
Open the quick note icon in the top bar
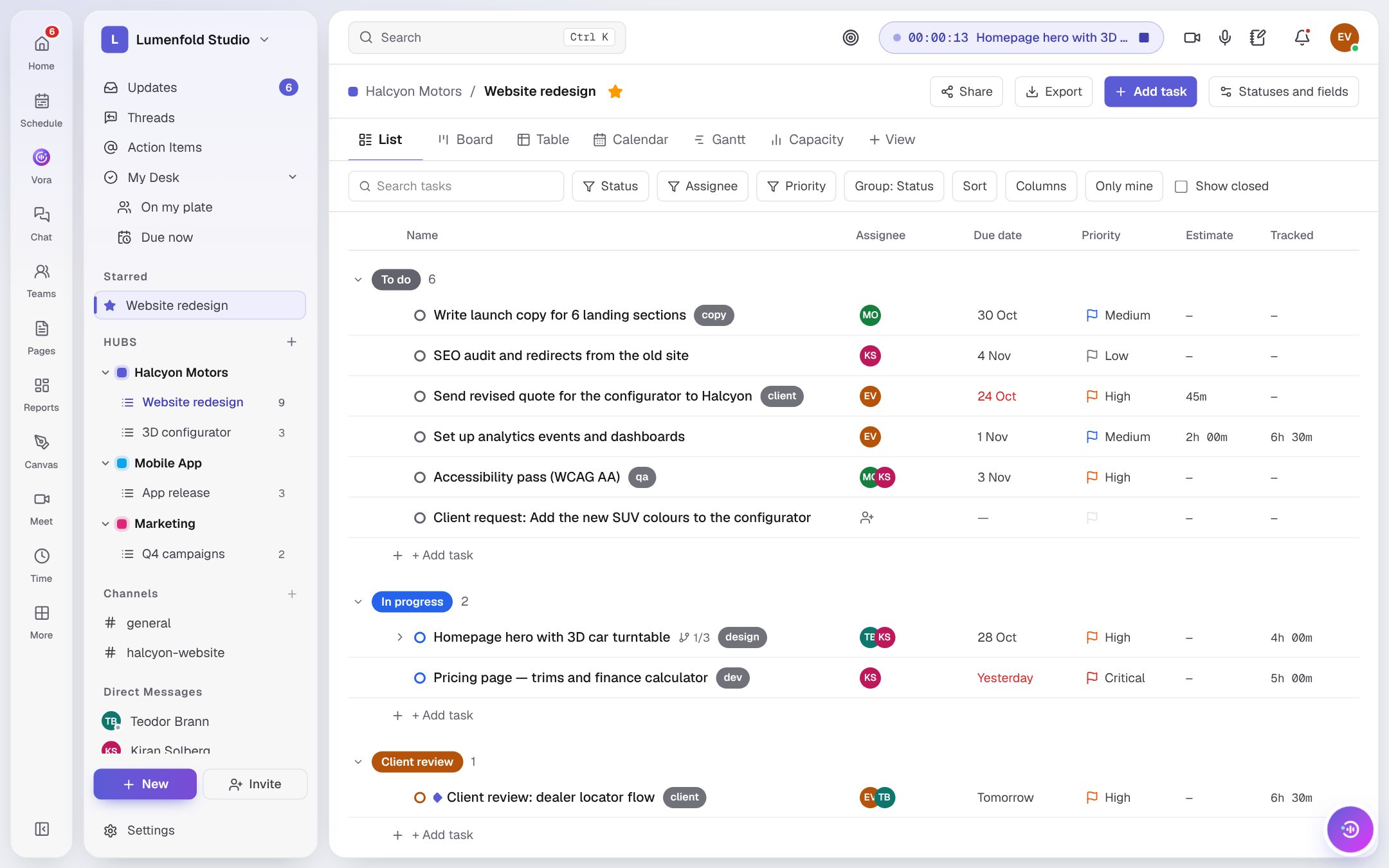1258,37
